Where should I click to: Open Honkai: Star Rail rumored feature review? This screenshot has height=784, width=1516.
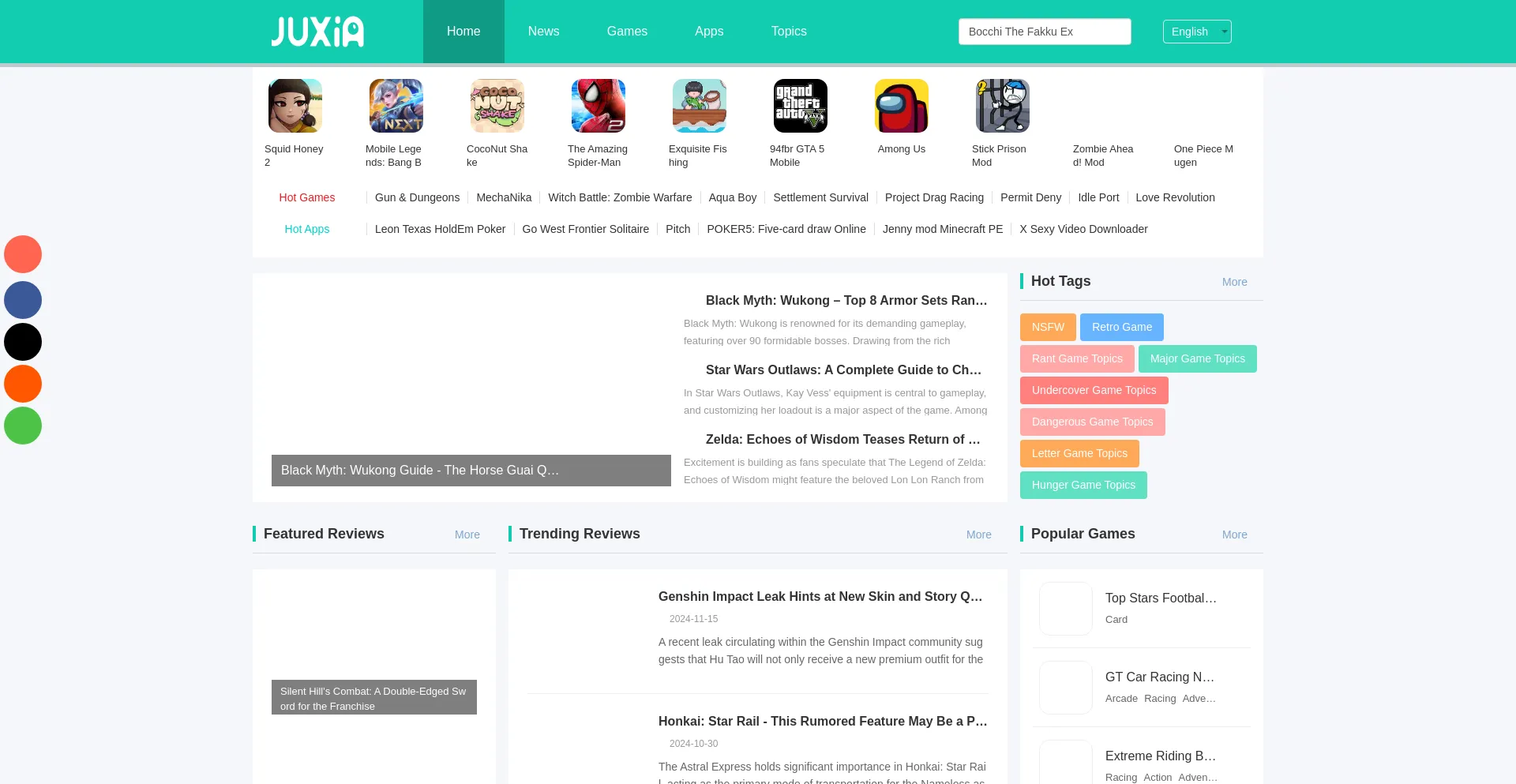pos(823,722)
